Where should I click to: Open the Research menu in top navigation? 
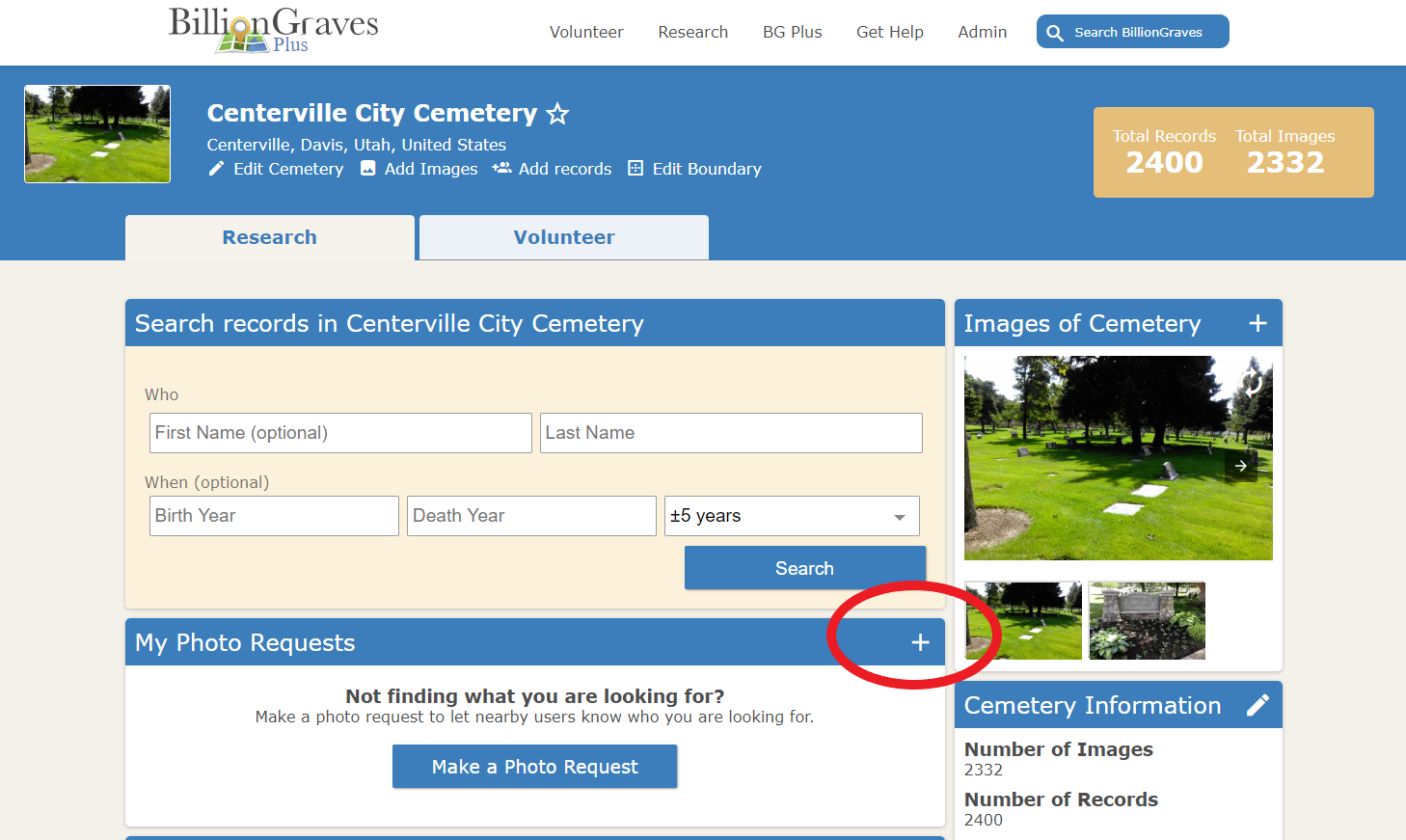(692, 32)
